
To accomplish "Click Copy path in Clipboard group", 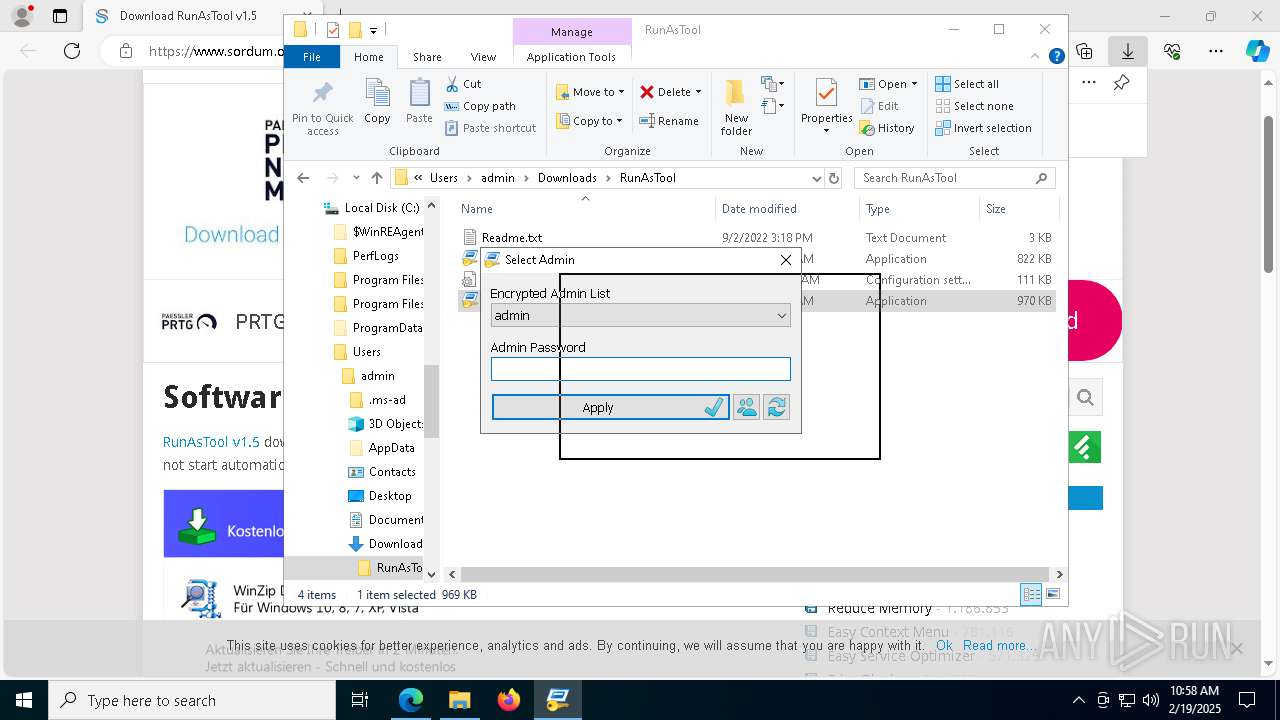I will point(480,106).
